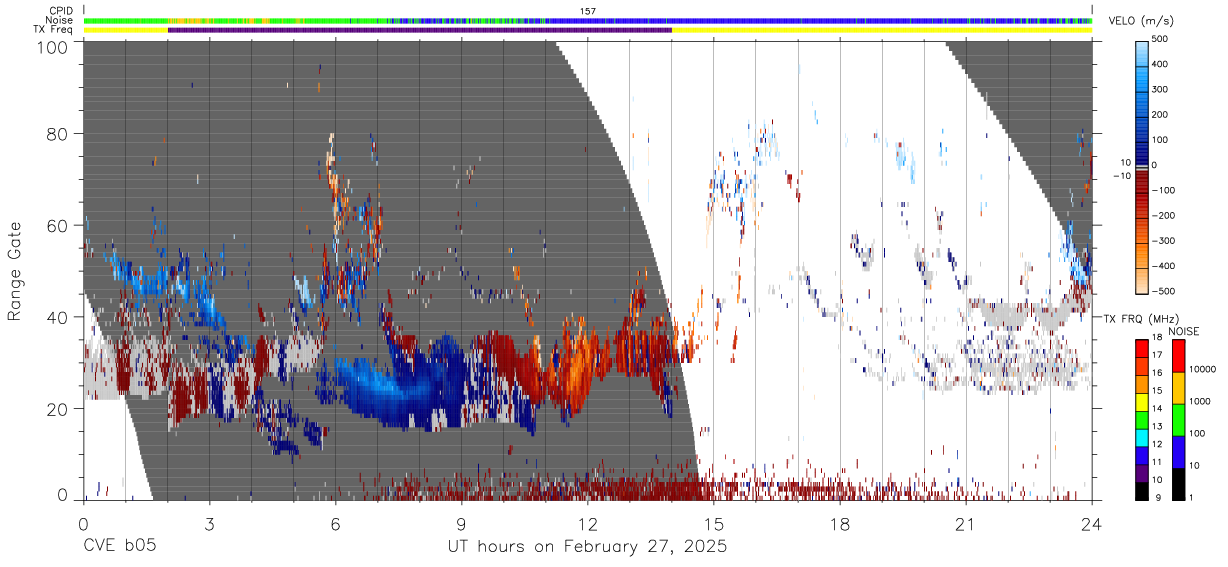1228x567 pixels.
Task: Click the TX Freq row label
Action: click(x=55, y=29)
